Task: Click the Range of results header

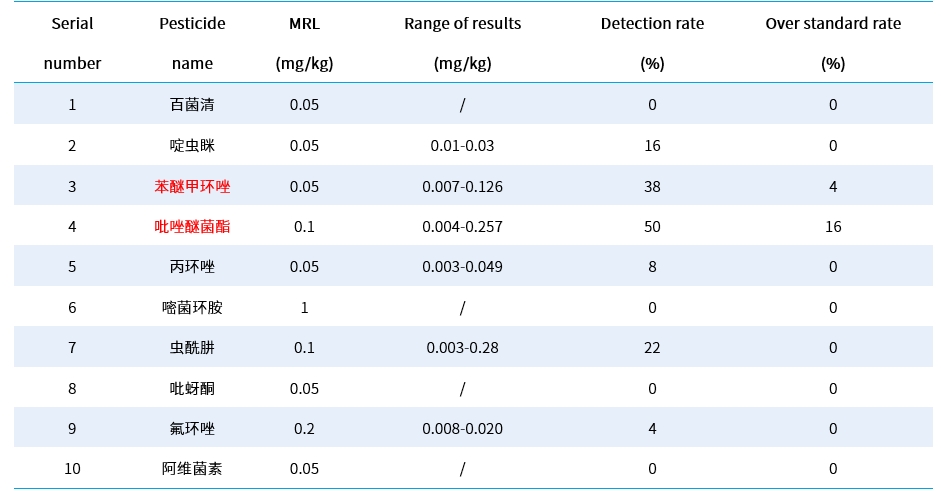Action: pyautogui.click(x=462, y=43)
